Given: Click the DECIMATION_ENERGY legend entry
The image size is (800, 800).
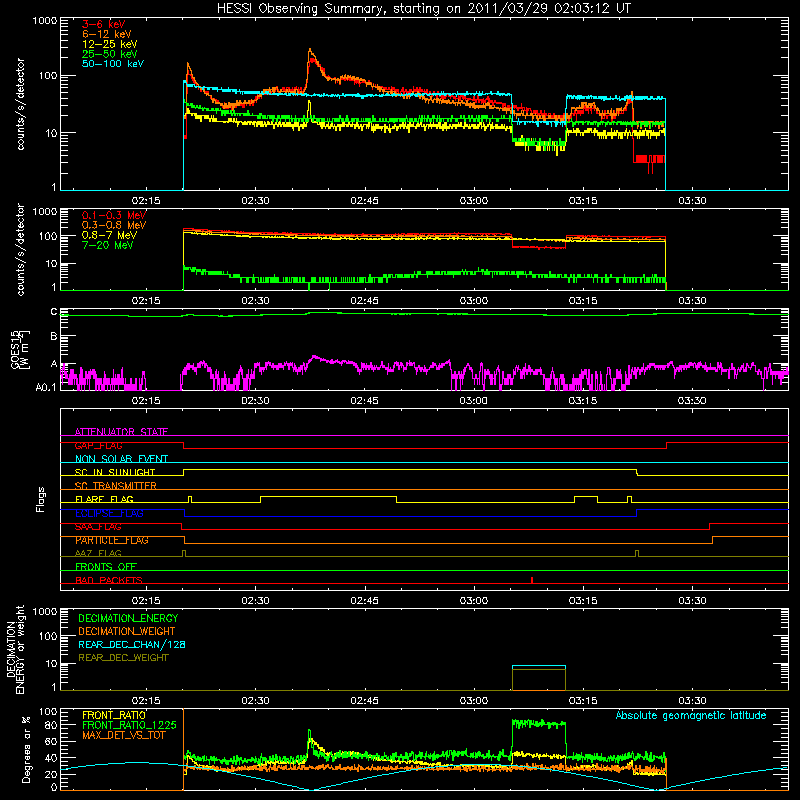Looking at the screenshot, I should [x=128, y=618].
